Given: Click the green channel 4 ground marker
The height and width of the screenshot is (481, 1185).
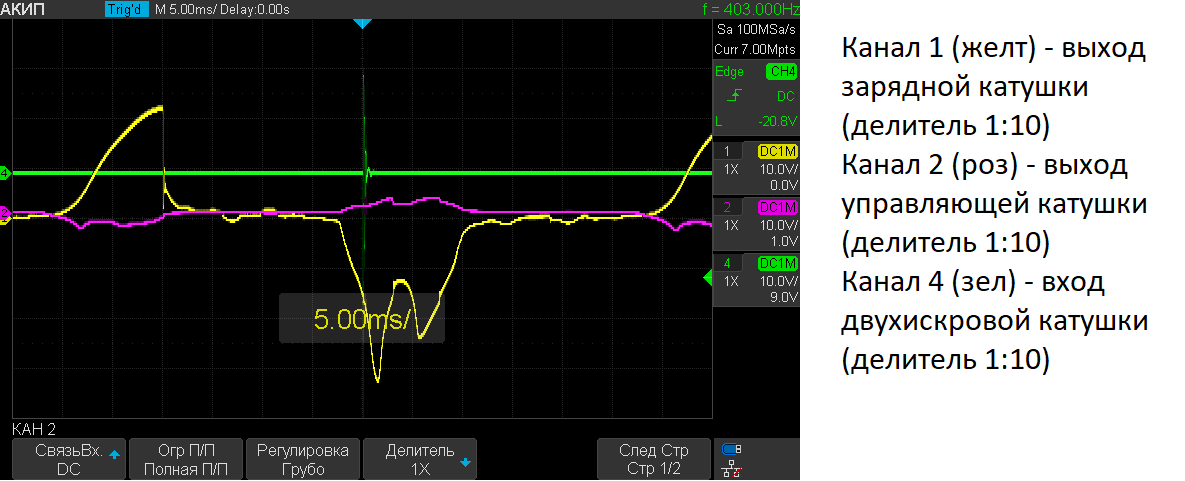Looking at the screenshot, I should pos(5,173).
